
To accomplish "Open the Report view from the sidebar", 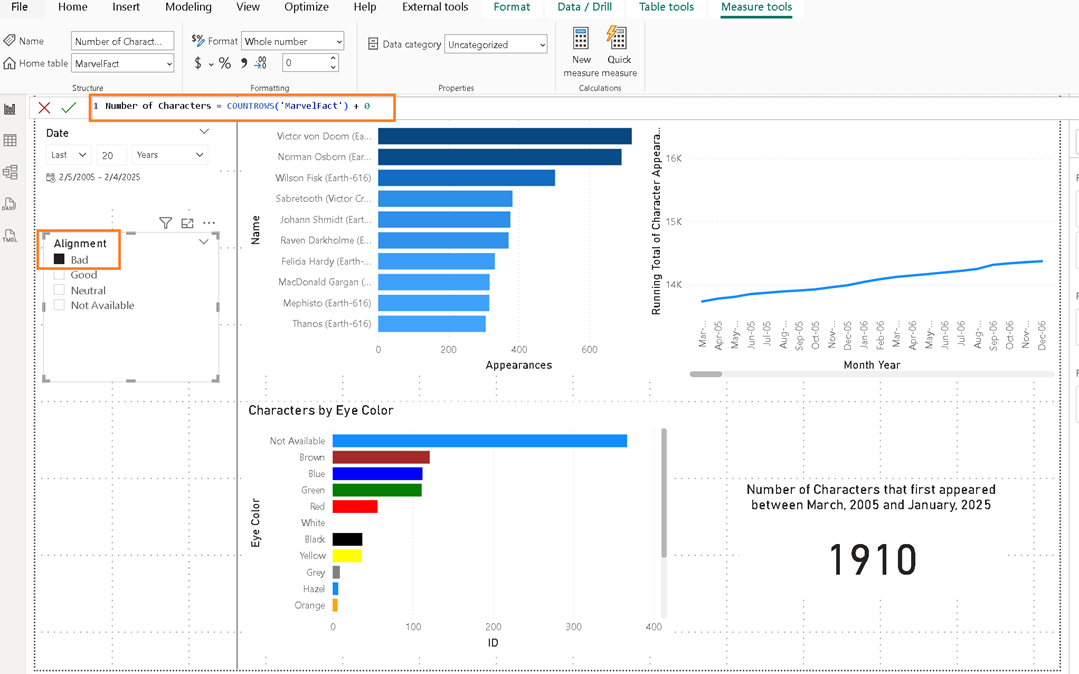I will (10, 109).
